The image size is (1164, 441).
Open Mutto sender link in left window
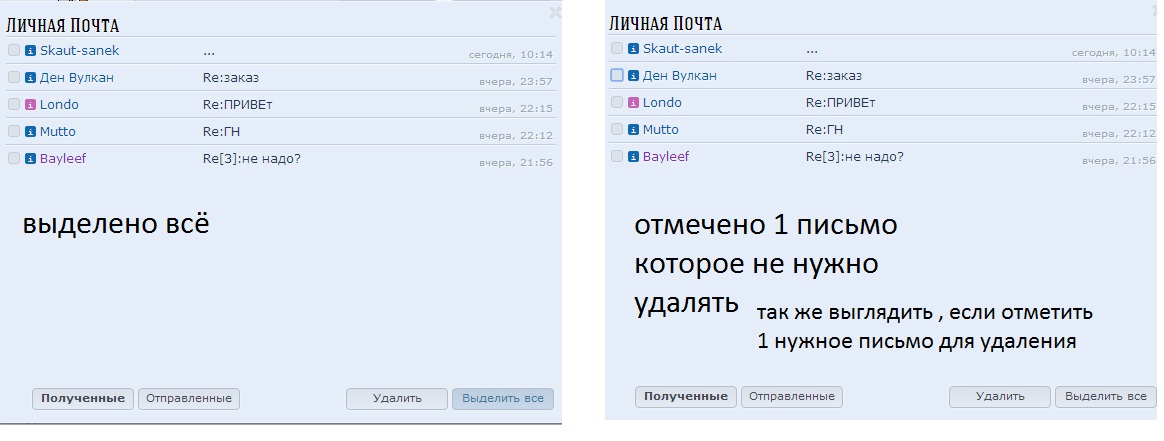(58, 131)
